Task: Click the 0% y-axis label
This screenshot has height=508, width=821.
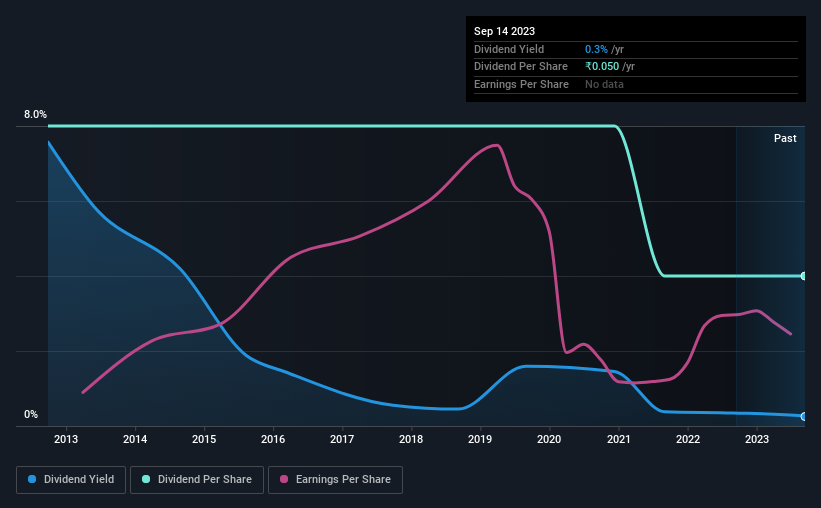Action: [x=31, y=414]
